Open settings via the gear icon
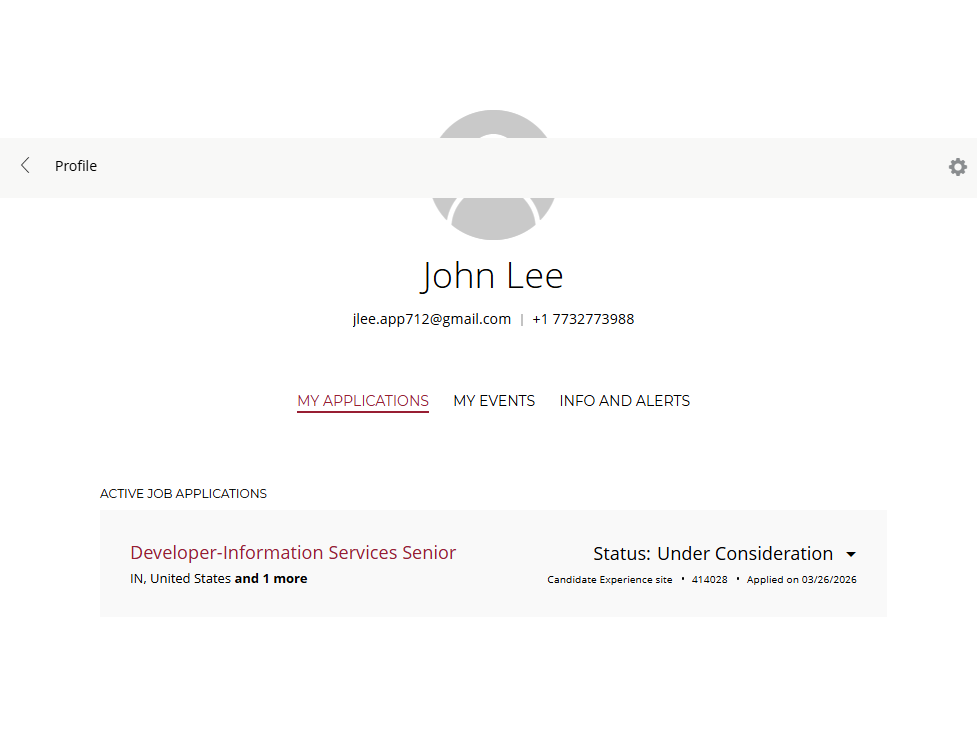 [x=957, y=167]
